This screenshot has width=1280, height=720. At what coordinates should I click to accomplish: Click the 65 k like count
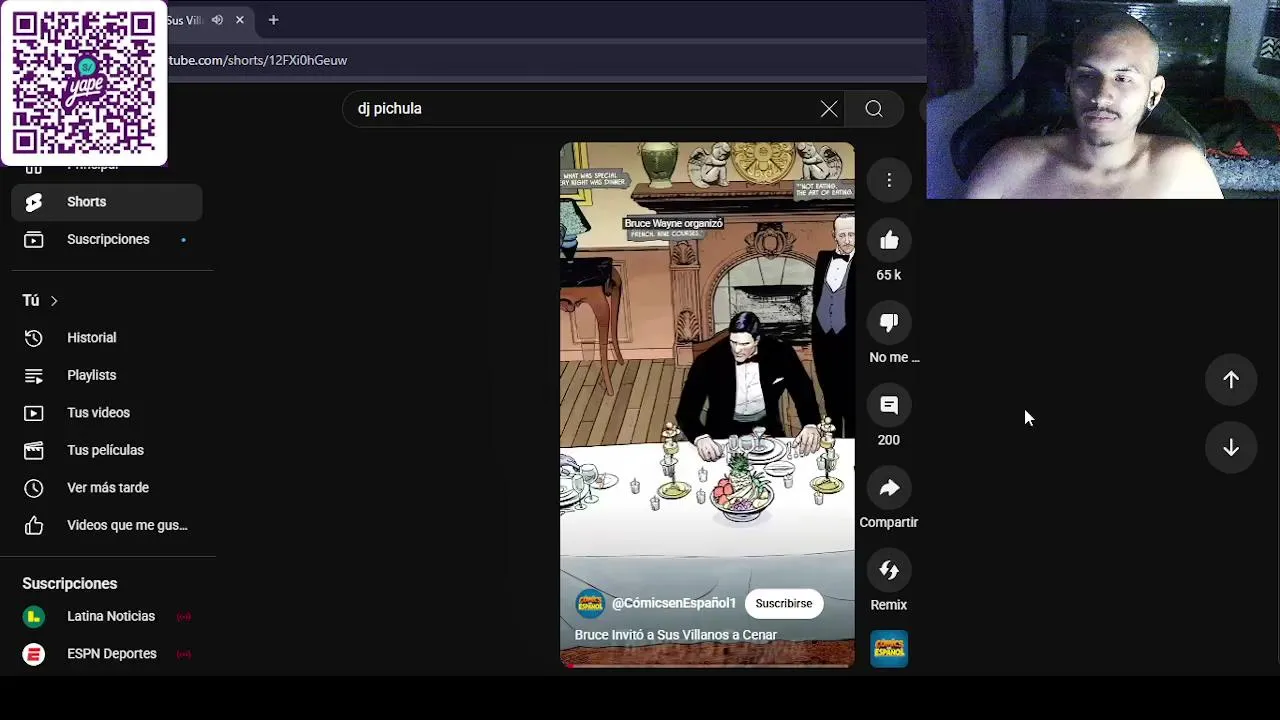pos(889,276)
